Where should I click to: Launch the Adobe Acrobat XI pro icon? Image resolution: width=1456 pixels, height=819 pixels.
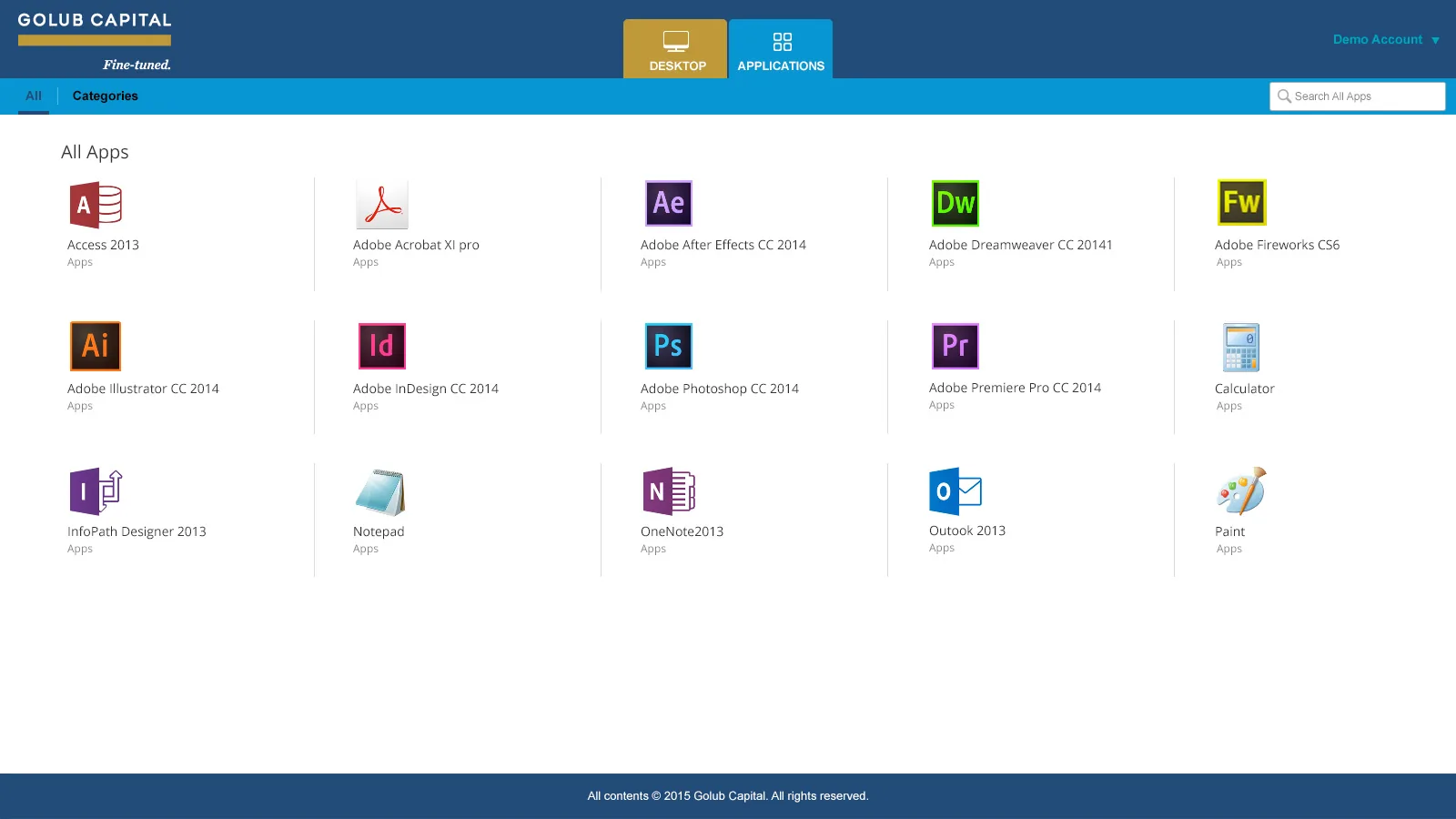tap(382, 204)
